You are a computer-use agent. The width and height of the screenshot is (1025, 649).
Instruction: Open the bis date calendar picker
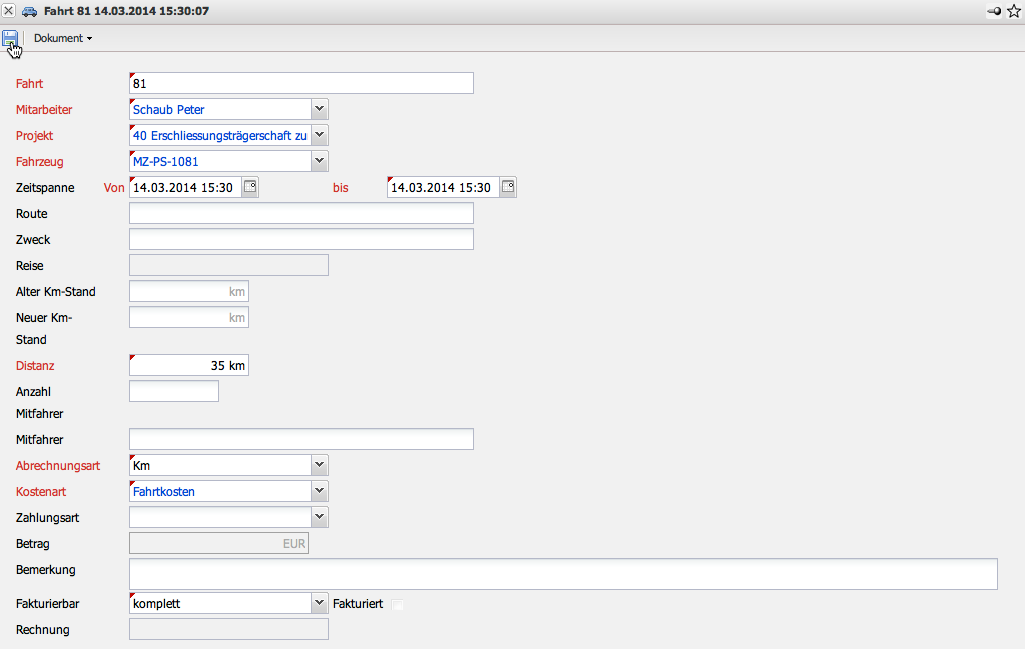[x=508, y=187]
